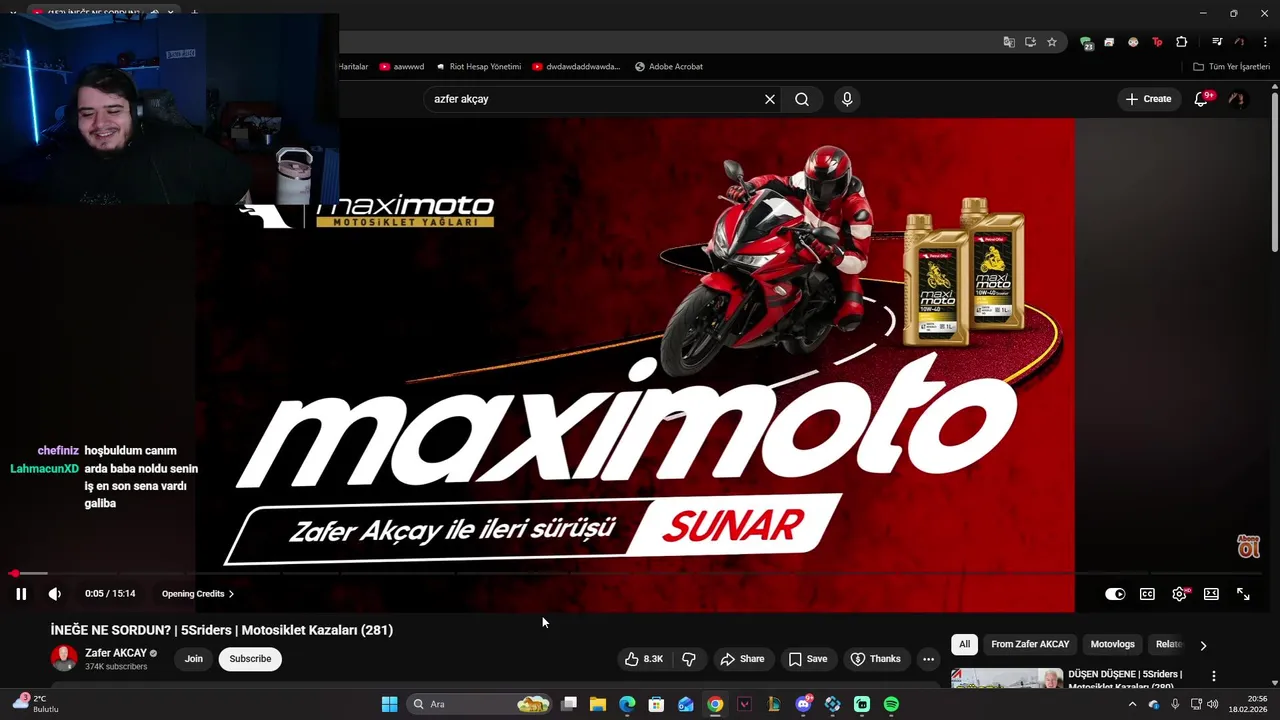Open Microsoft Store from the taskbar
This screenshot has width=1280, height=720.
tap(656, 704)
